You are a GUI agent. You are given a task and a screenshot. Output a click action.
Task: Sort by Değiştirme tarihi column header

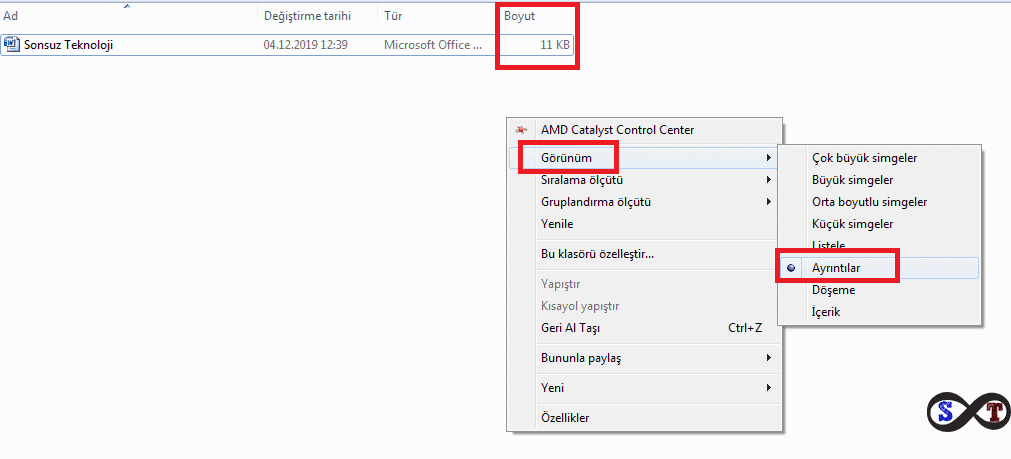click(305, 16)
